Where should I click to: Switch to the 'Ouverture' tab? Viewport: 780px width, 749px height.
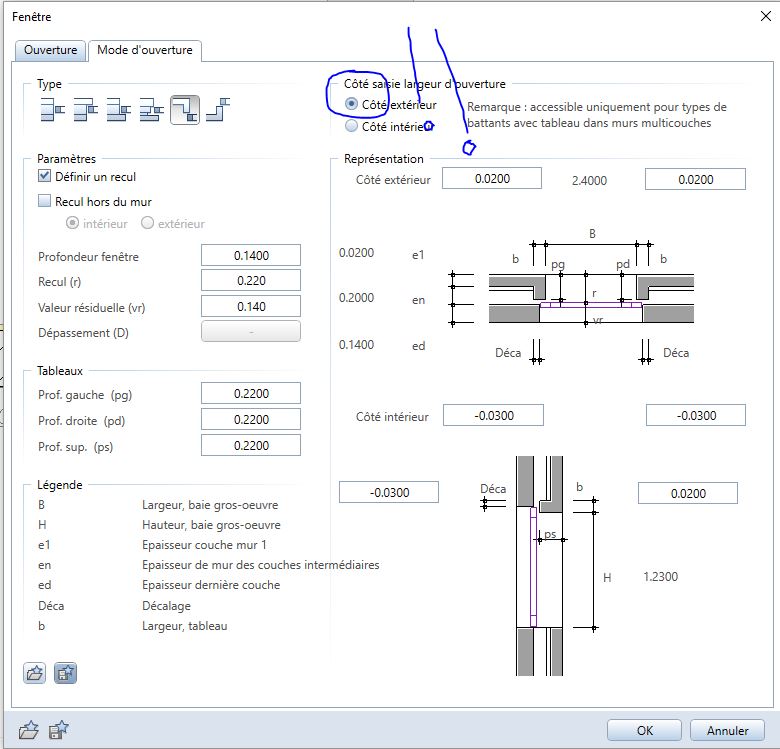(x=50, y=50)
